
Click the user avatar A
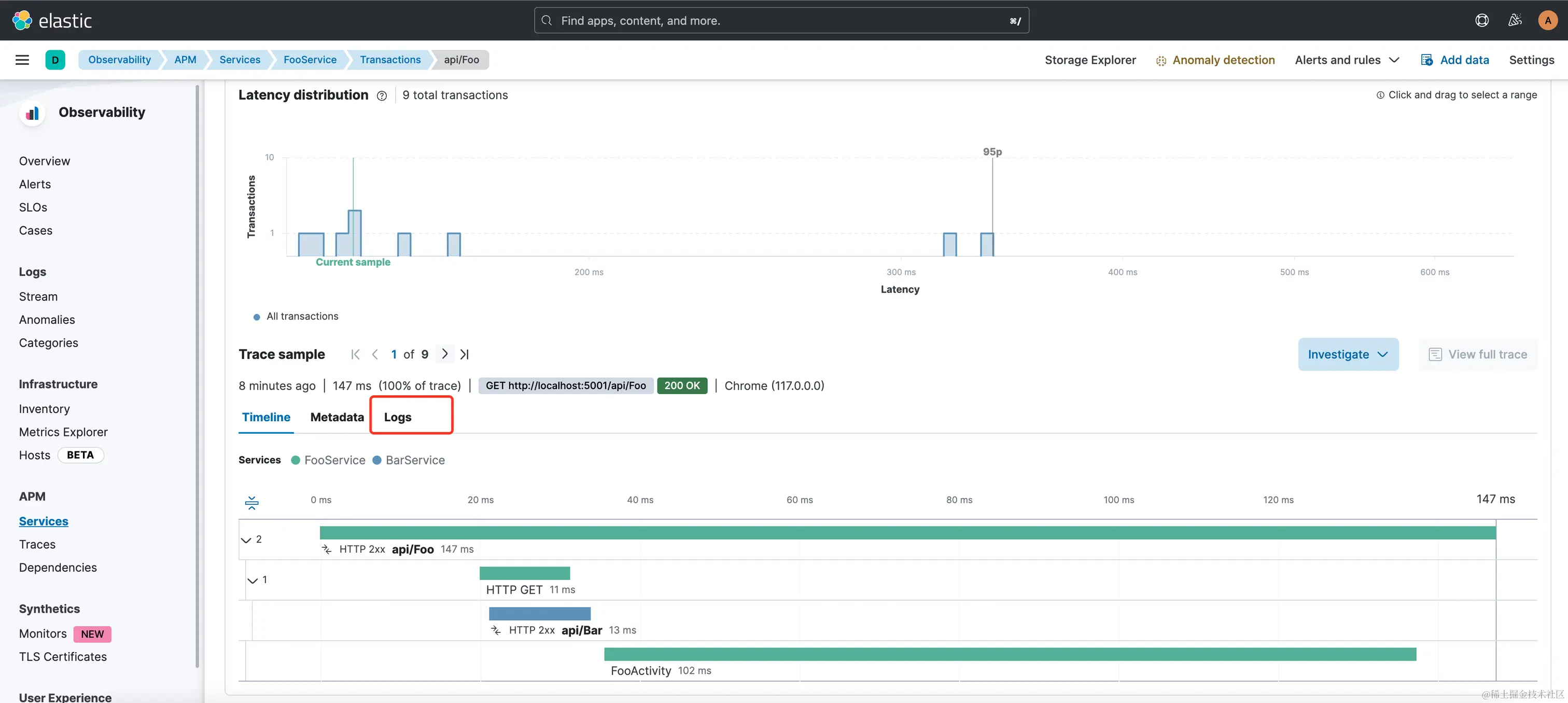click(1547, 20)
